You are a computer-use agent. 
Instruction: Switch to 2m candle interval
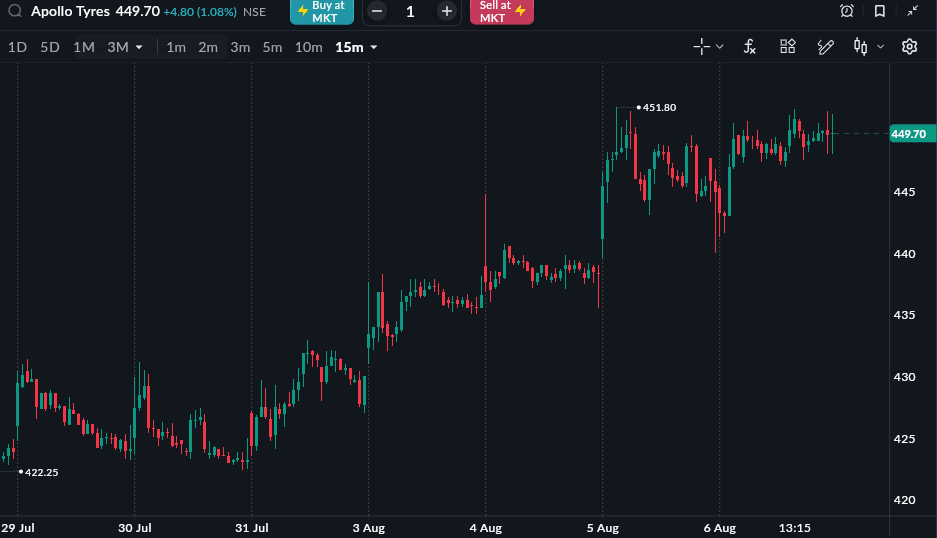208,47
